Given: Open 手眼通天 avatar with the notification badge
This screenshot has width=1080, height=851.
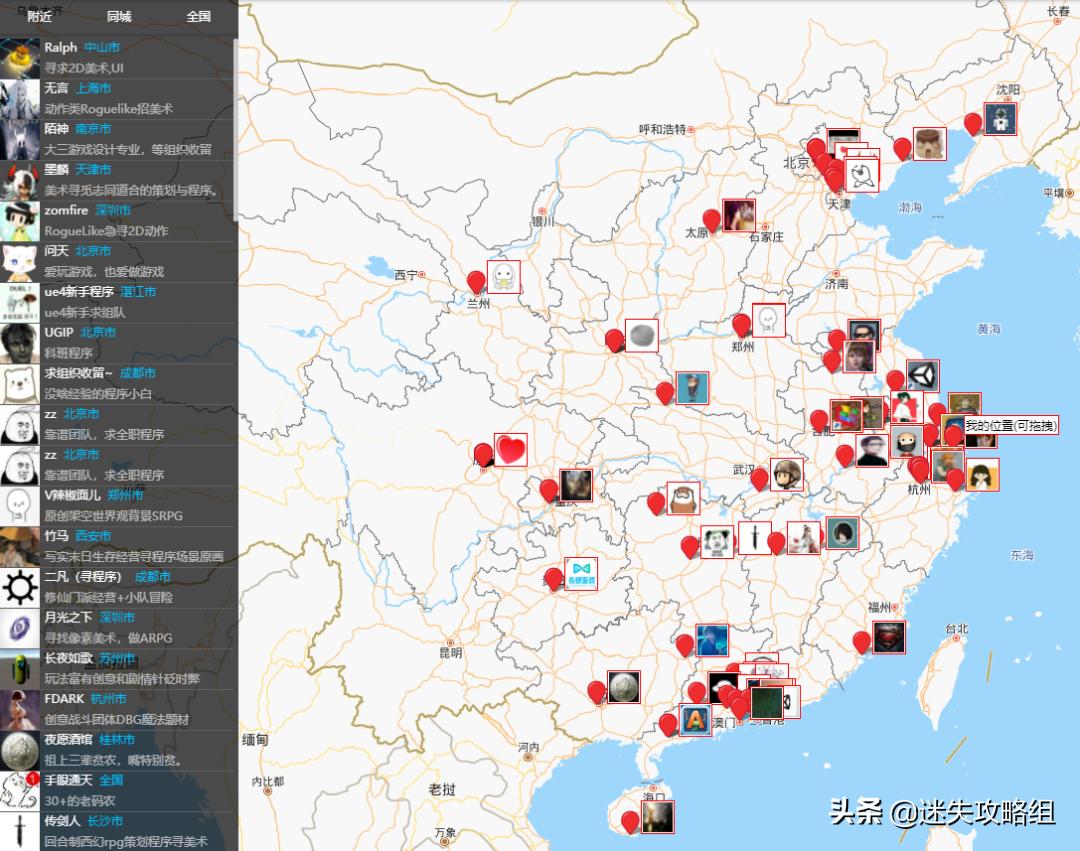Looking at the screenshot, I should [x=19, y=790].
